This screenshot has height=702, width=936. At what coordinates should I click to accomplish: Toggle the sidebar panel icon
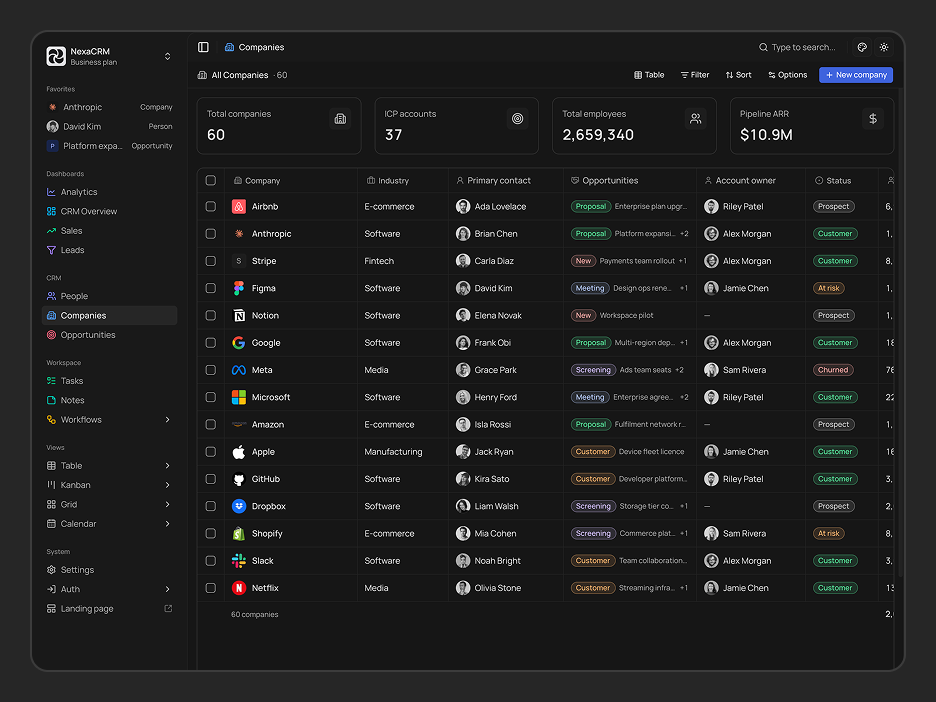(x=203, y=47)
